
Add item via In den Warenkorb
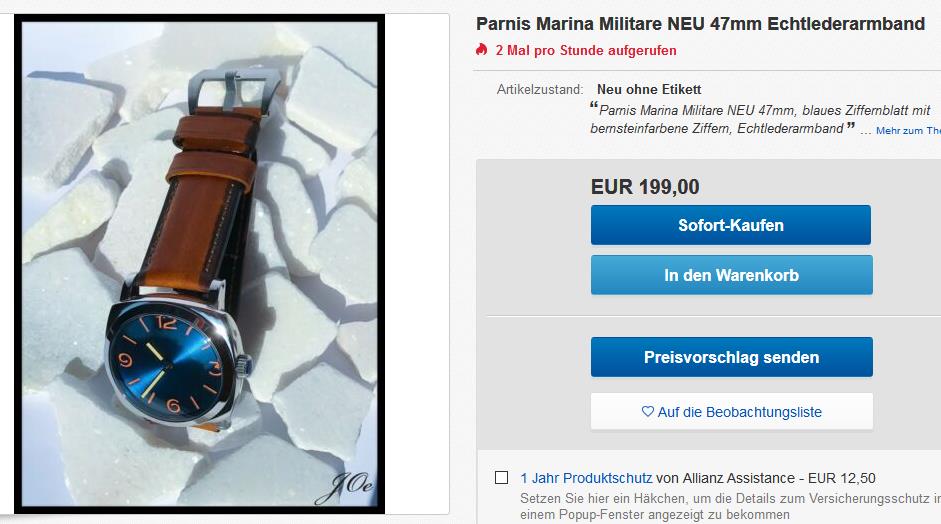[730, 275]
